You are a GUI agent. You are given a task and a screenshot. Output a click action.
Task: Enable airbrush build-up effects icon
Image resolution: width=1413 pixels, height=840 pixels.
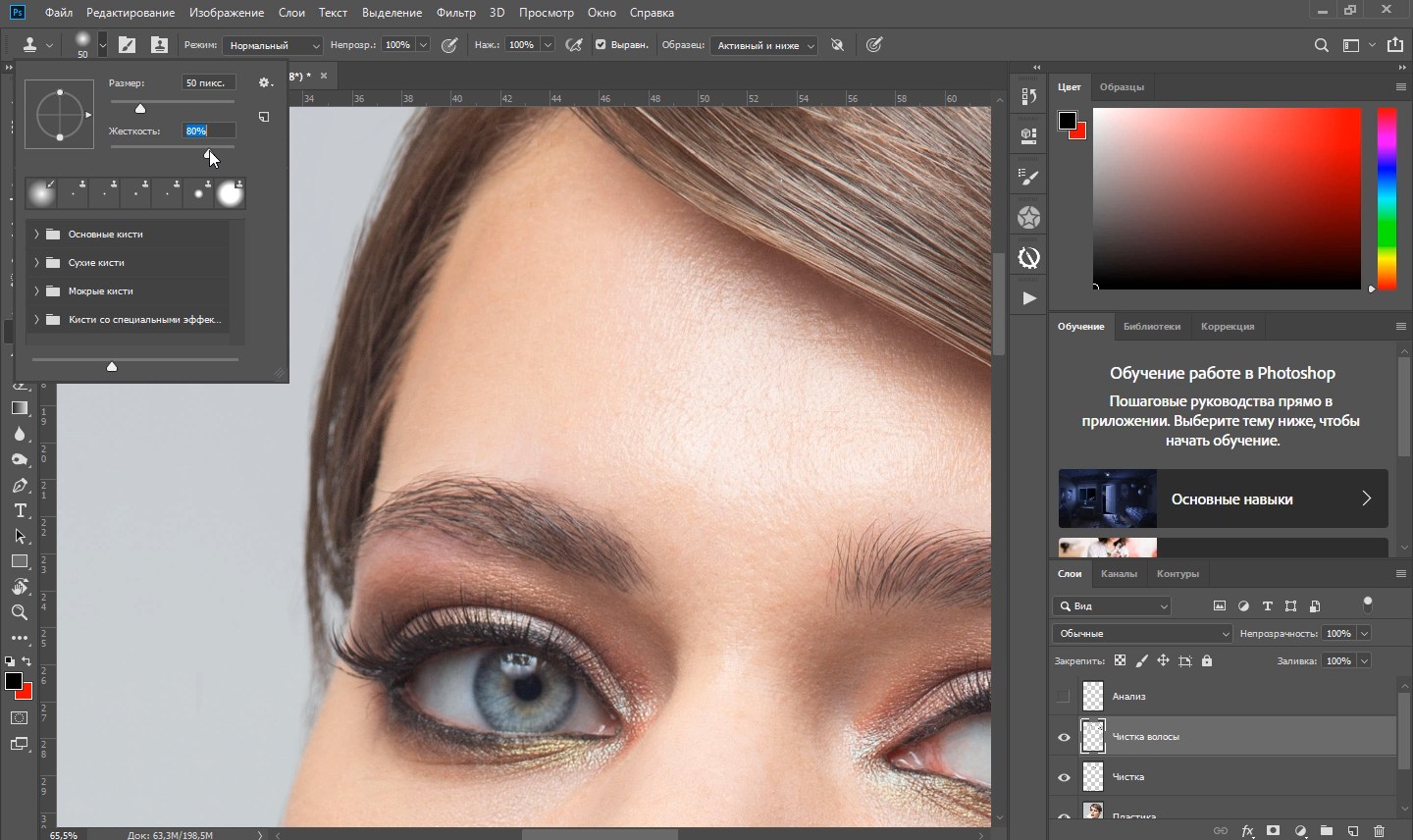[x=574, y=45]
